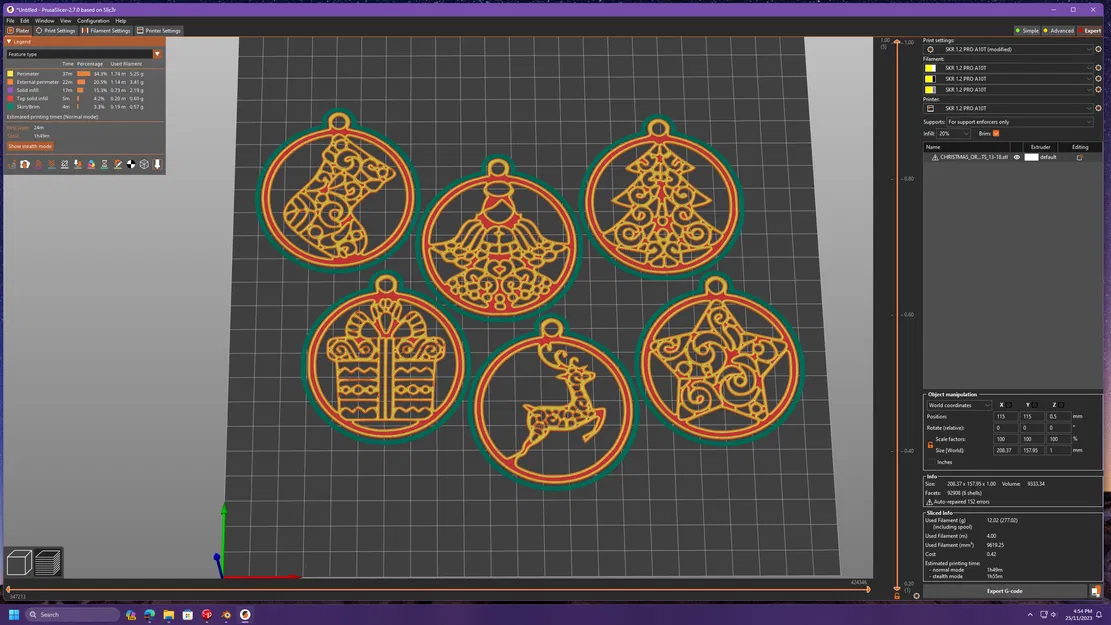This screenshot has height=625, width=1111.
Task: Toggle vertical slider lock icon
Action: click(x=897, y=596)
